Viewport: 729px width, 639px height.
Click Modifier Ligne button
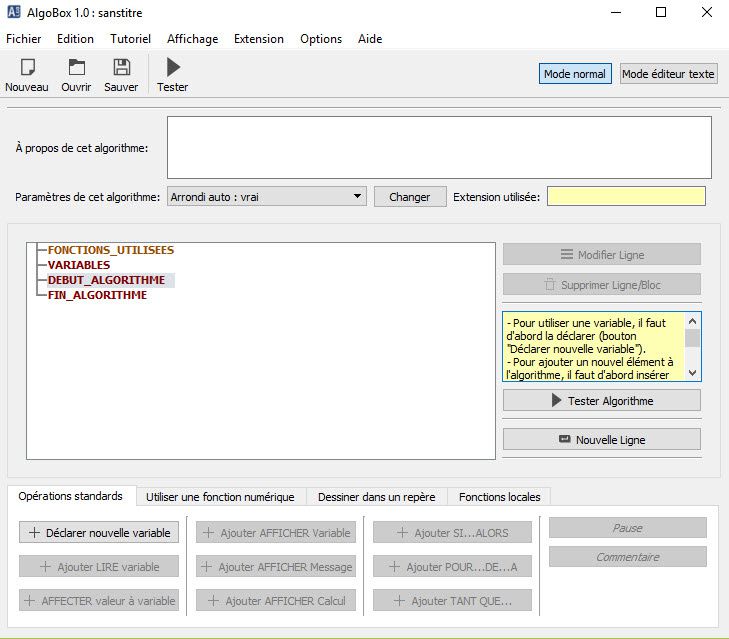tap(602, 254)
